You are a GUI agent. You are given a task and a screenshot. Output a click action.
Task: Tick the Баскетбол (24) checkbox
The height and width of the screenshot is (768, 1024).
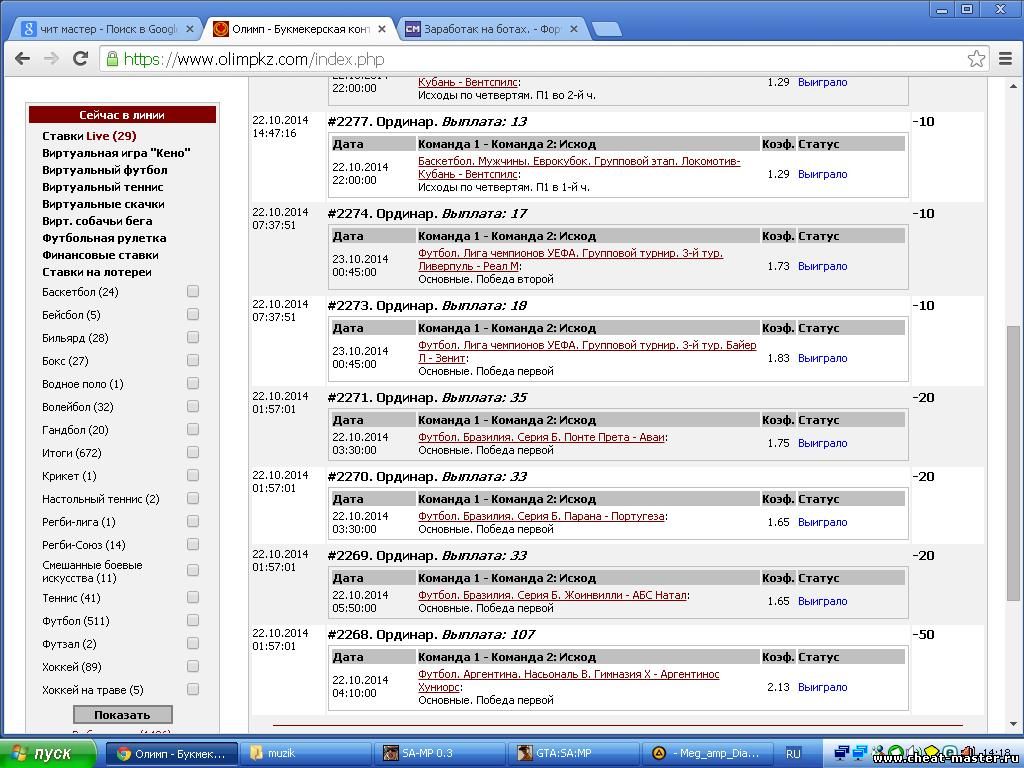click(x=193, y=292)
